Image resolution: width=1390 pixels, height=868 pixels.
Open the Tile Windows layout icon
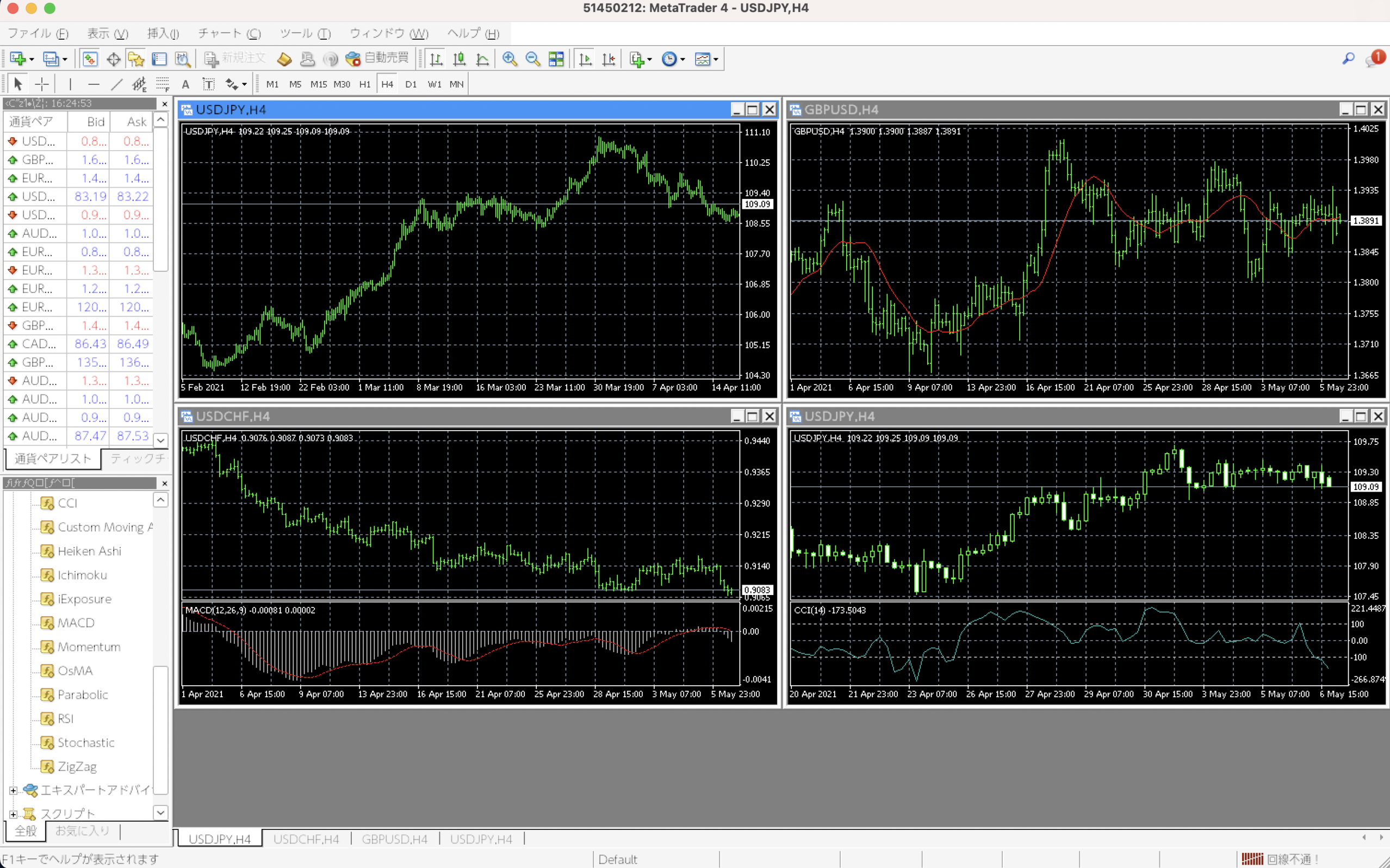tap(556, 59)
